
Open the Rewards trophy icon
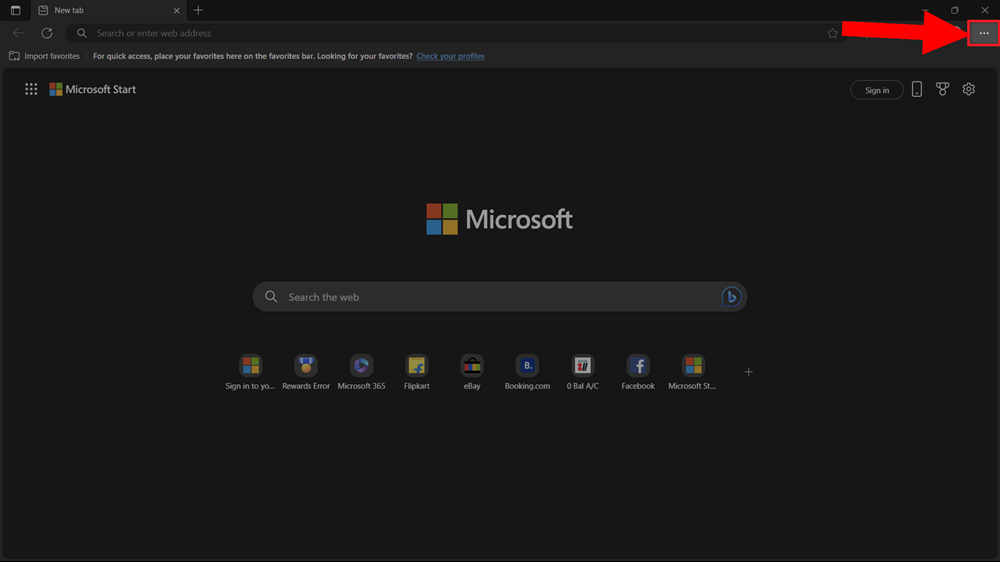coord(943,89)
